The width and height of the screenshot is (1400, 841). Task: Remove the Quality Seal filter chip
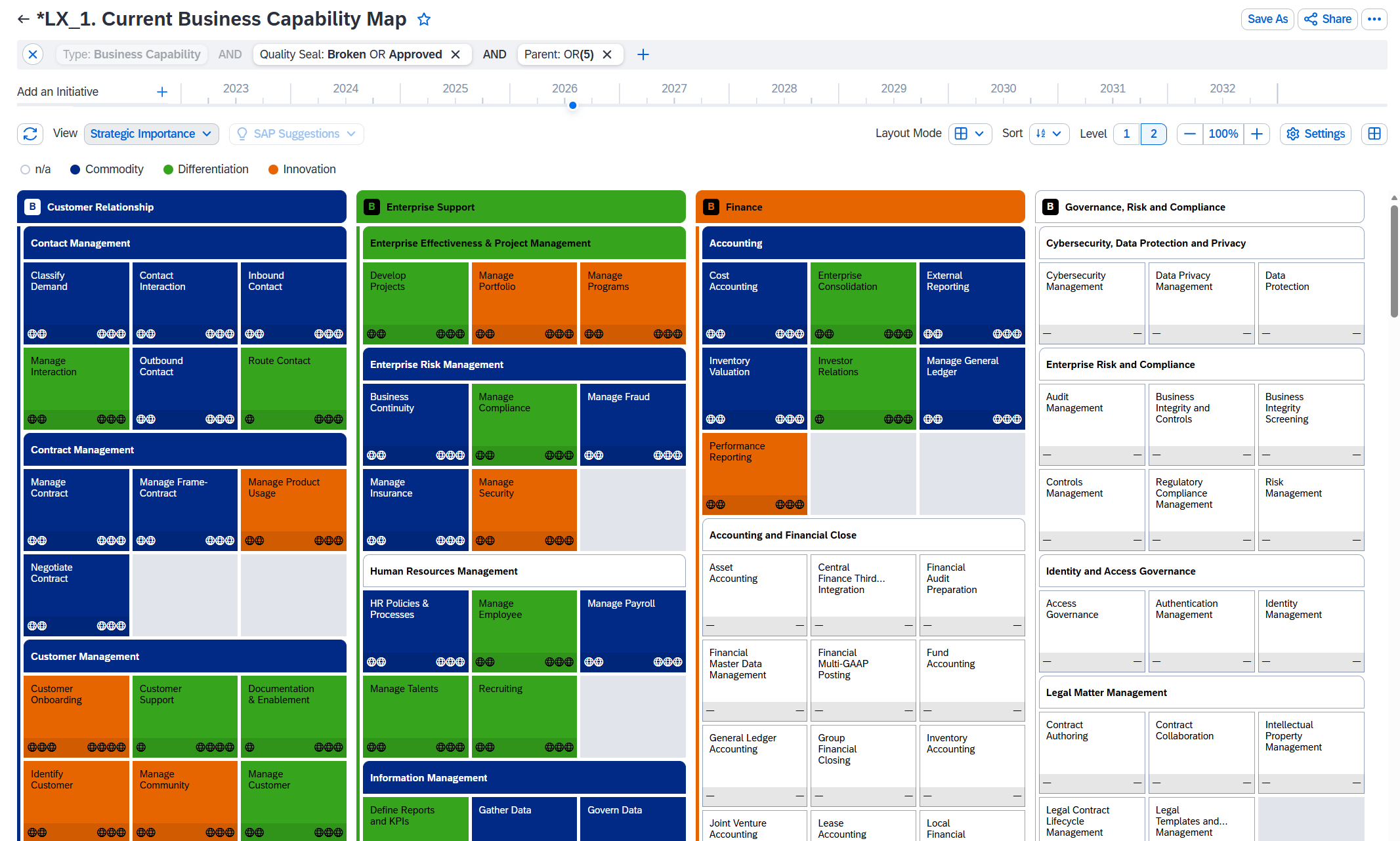point(456,54)
